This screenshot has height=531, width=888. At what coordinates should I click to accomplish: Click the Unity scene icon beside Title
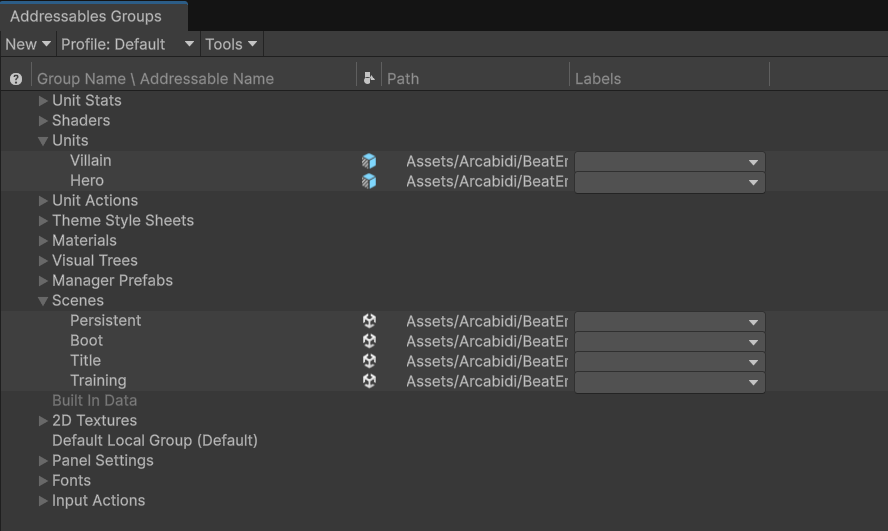369,361
